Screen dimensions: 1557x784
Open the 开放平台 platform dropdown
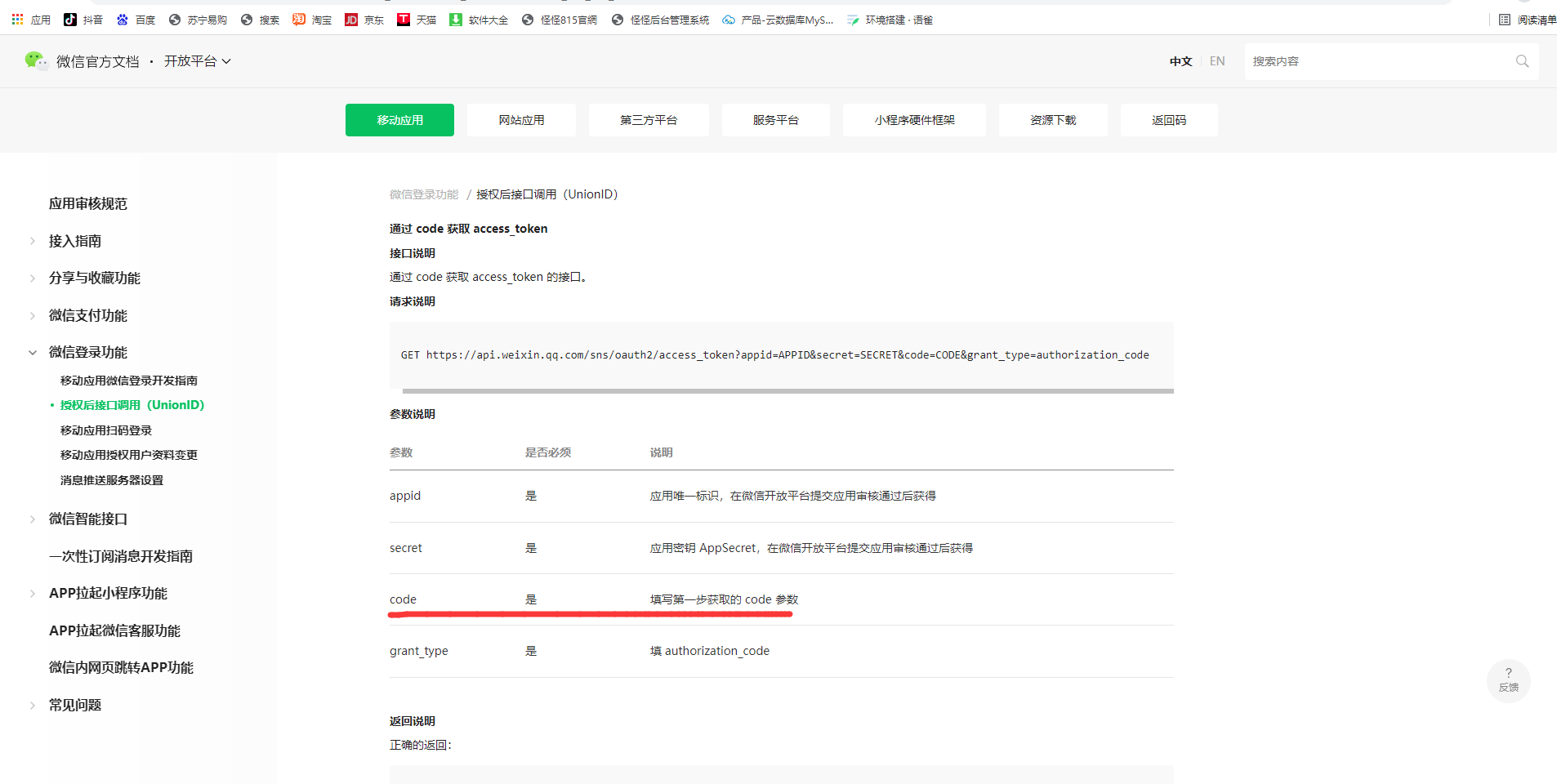pos(198,61)
